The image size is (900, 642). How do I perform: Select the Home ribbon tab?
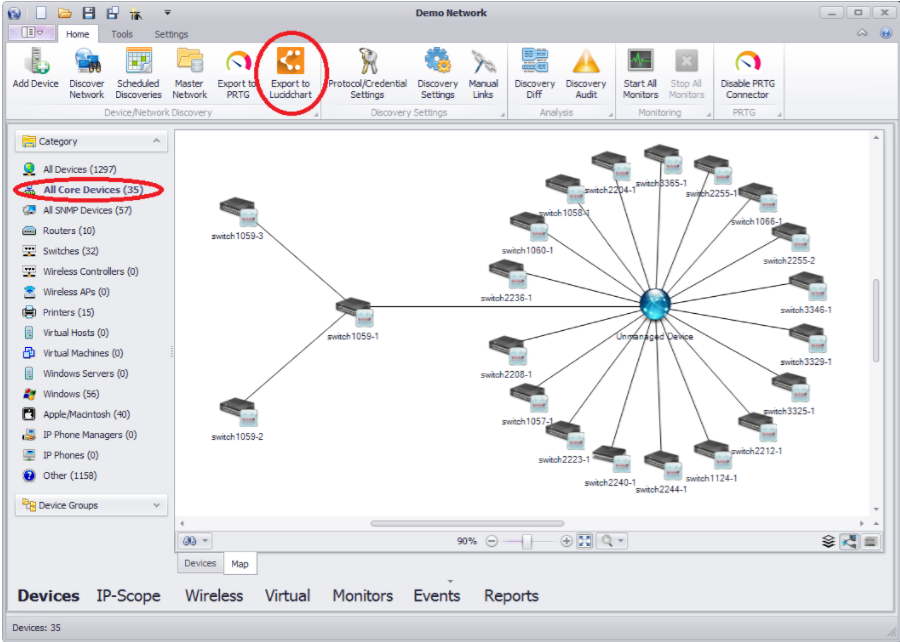[77, 34]
